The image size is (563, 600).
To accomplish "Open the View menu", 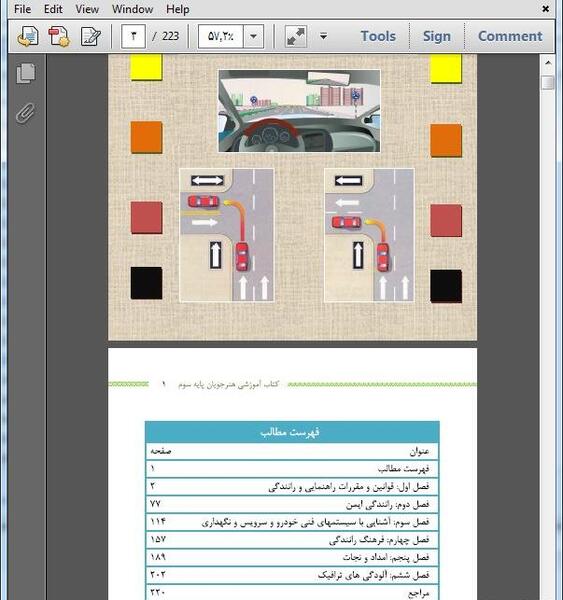I will point(87,9).
